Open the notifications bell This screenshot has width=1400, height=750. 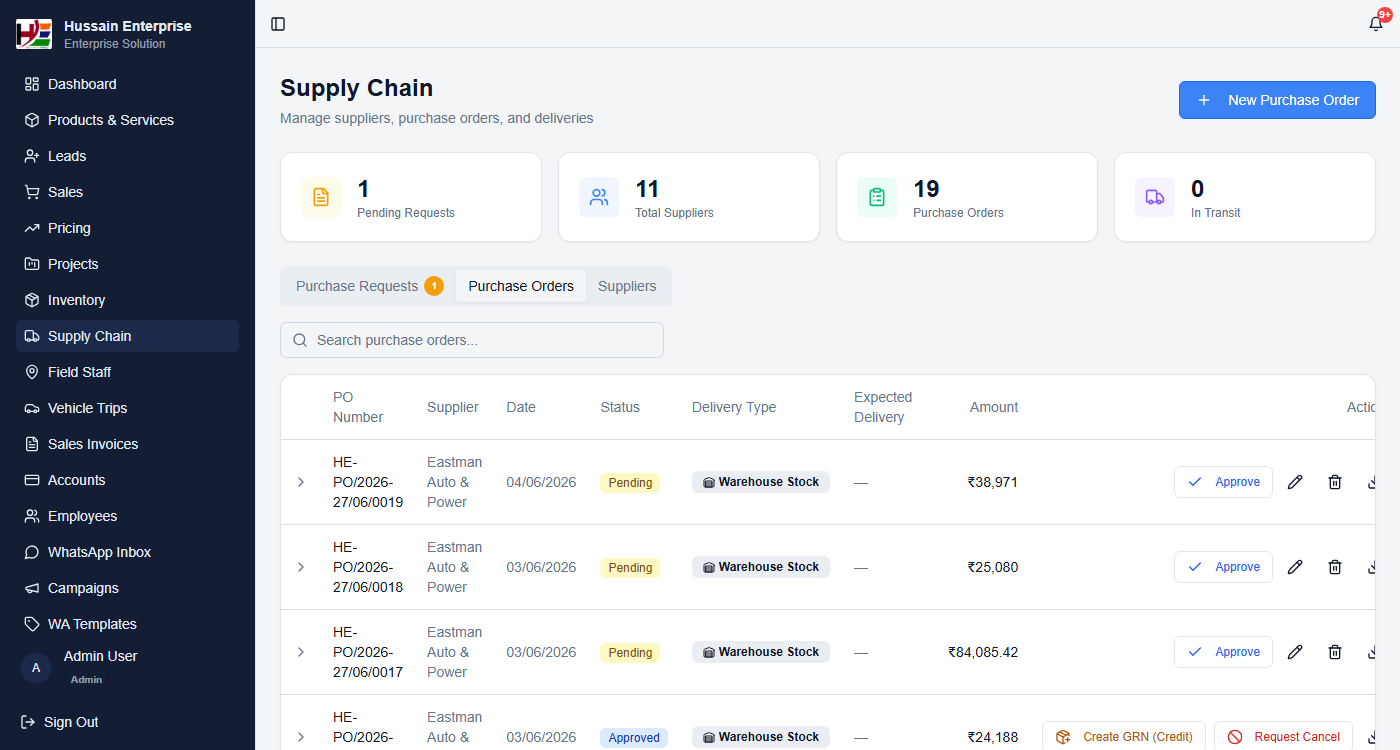1376,24
